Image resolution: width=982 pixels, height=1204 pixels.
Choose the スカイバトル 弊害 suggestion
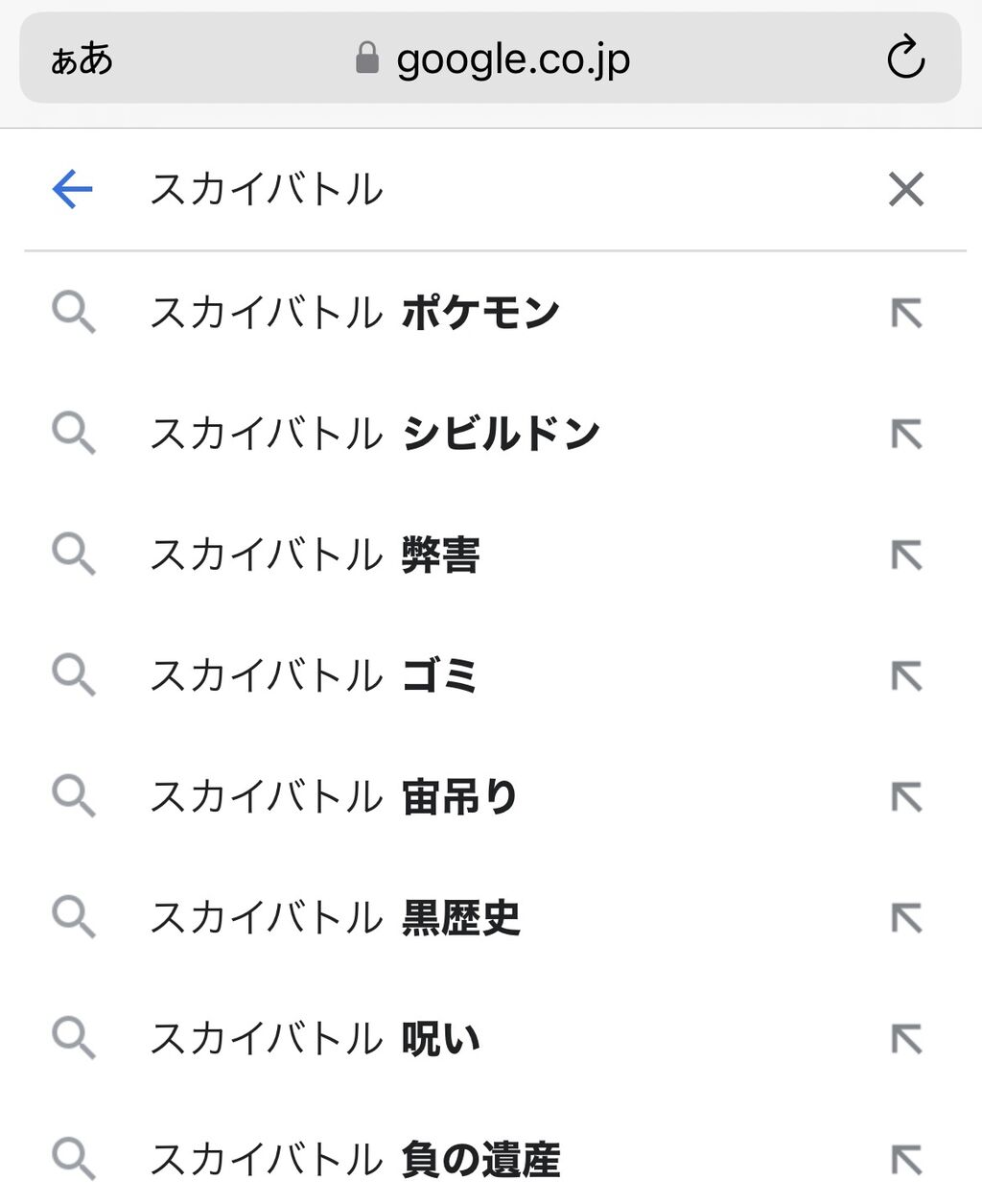[x=316, y=555]
